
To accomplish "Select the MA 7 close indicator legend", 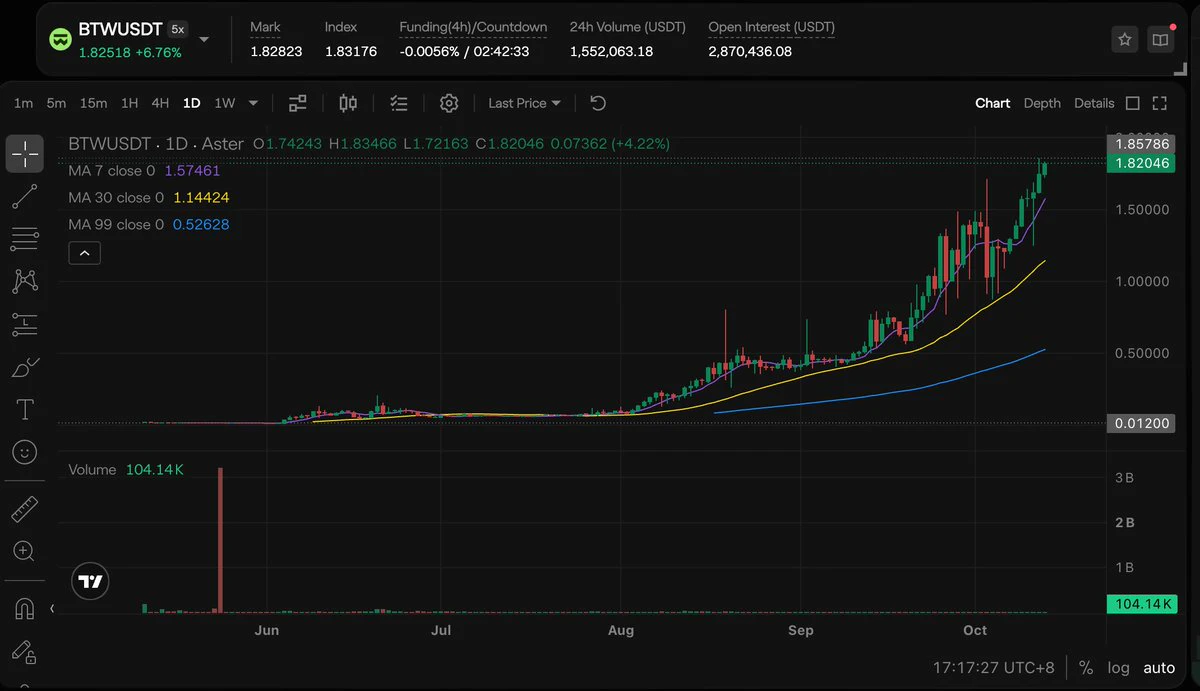I will [x=144, y=171].
